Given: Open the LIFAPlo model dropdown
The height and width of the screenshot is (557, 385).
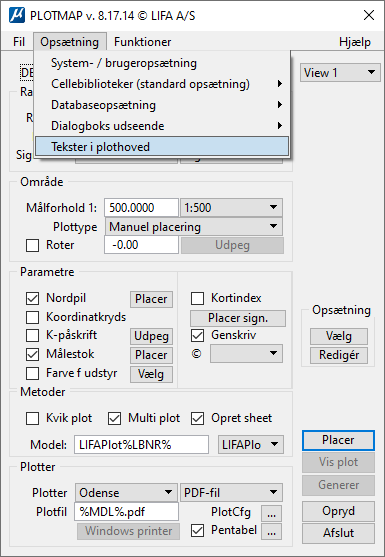Looking at the screenshot, I should coord(251,445).
